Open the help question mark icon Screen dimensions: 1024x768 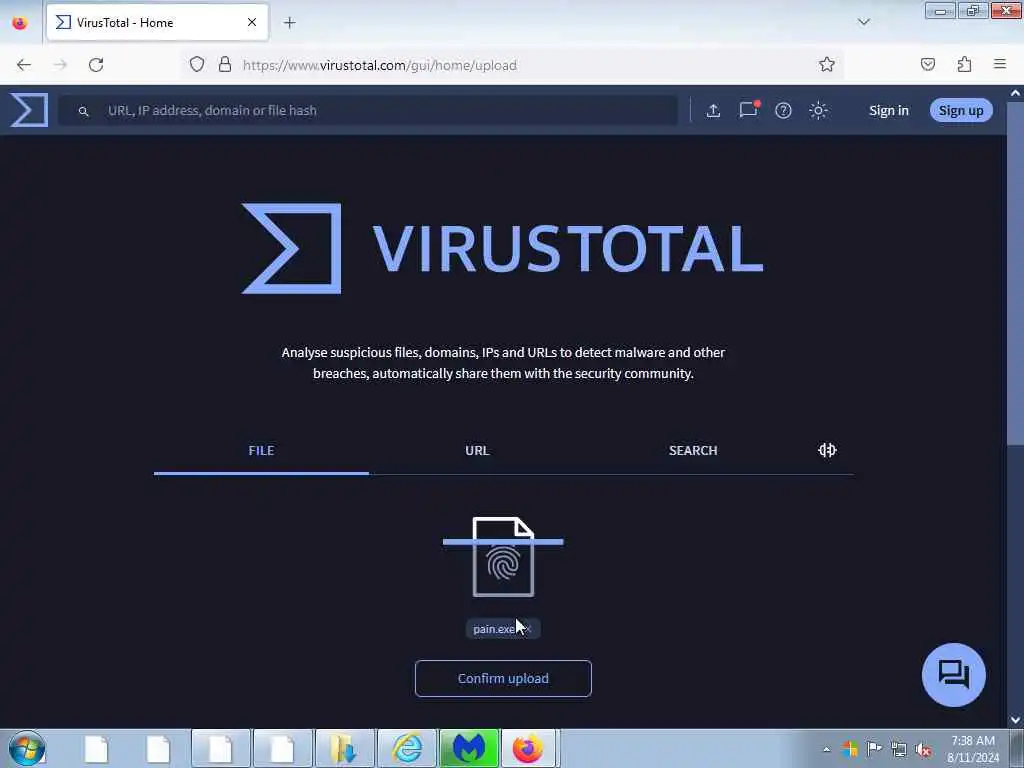pos(783,110)
